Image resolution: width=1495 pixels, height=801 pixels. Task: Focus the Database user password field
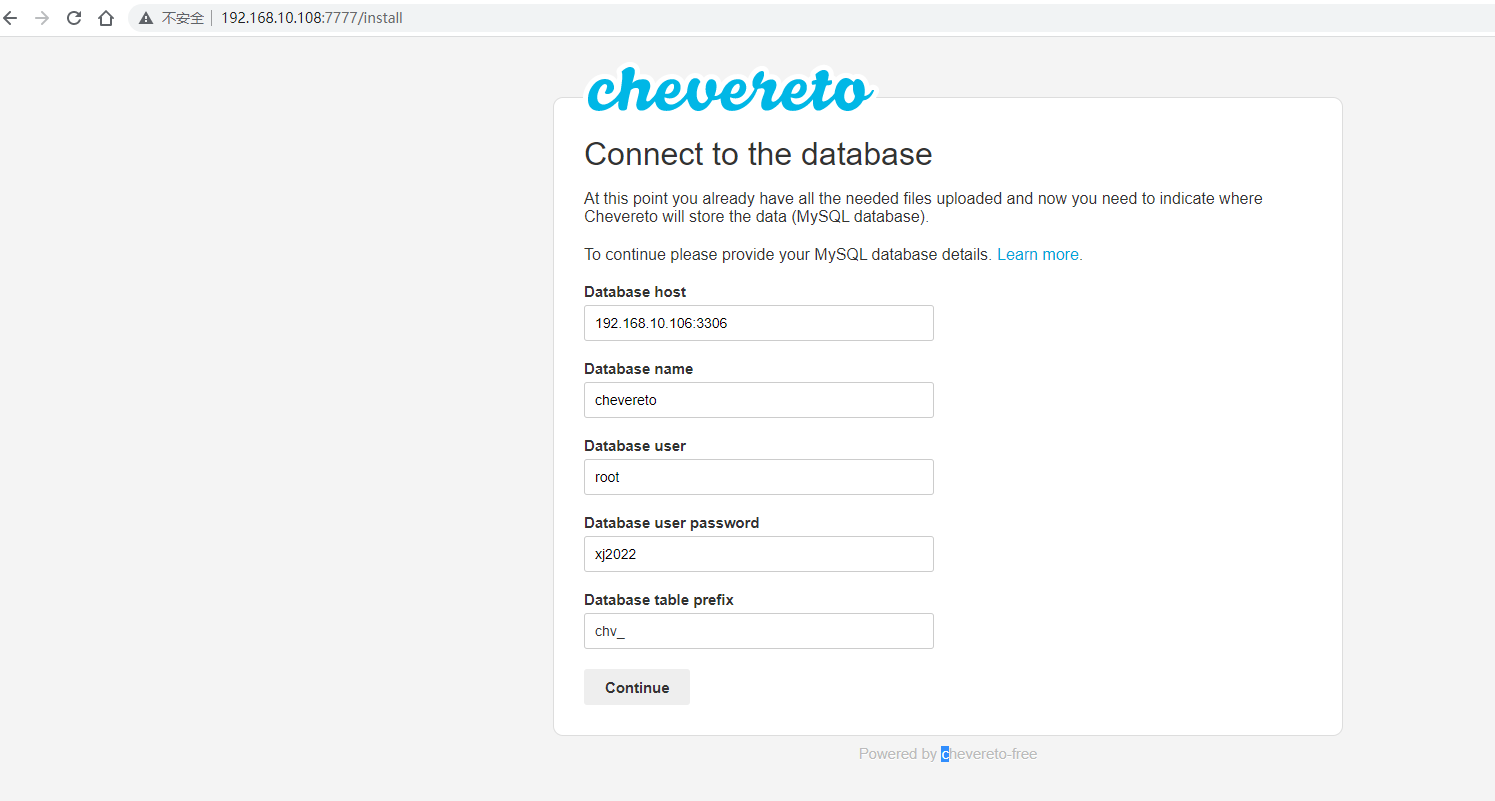click(x=758, y=554)
